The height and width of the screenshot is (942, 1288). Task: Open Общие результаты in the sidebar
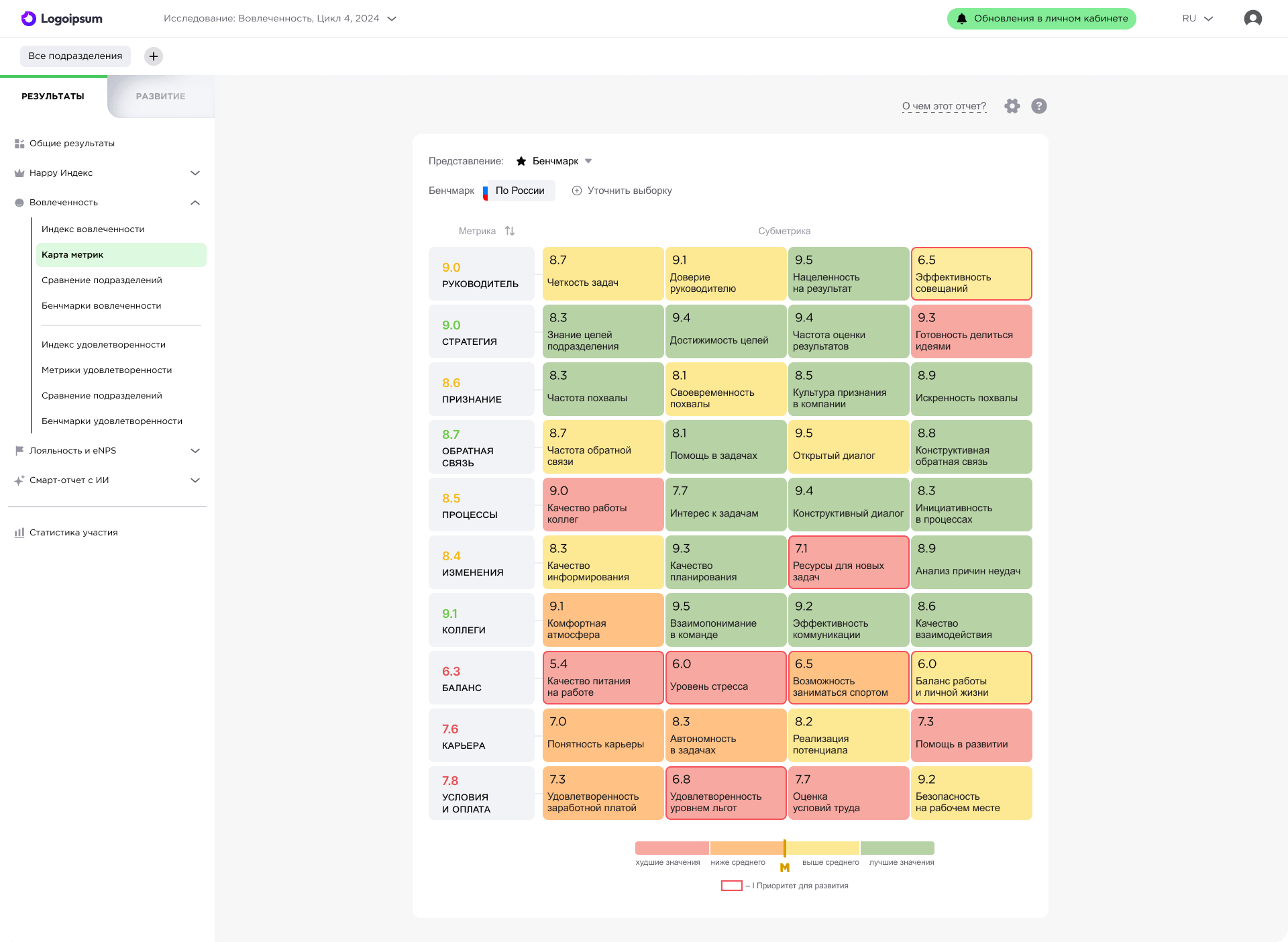pos(72,144)
